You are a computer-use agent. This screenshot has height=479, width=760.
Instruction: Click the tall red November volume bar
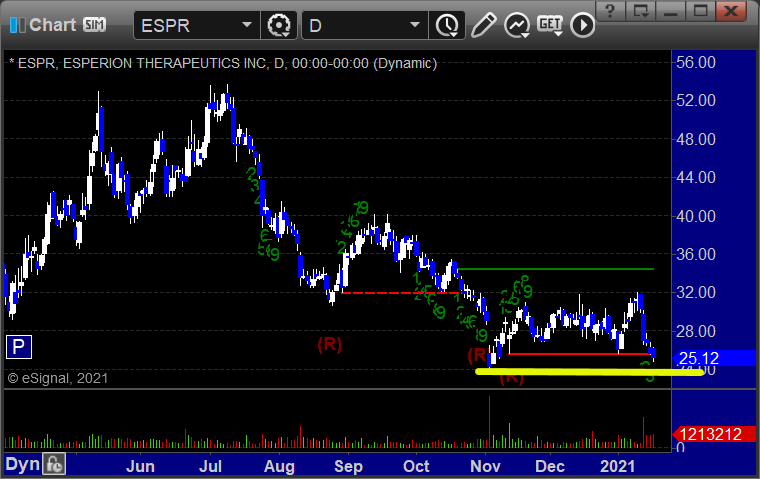coord(489,421)
